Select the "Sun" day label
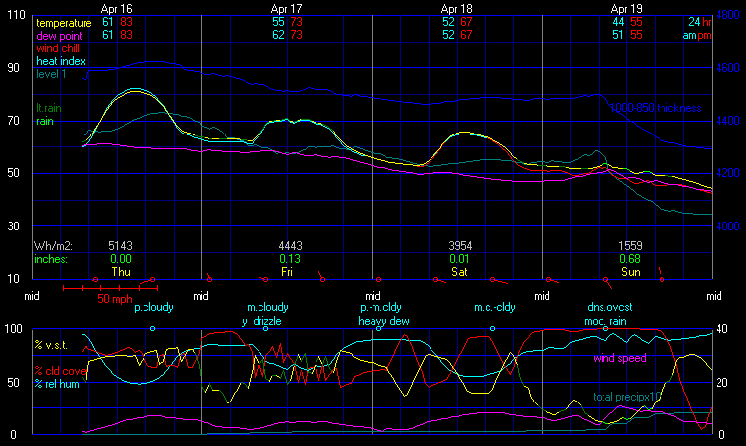This screenshot has width=746, height=446. coord(631,272)
